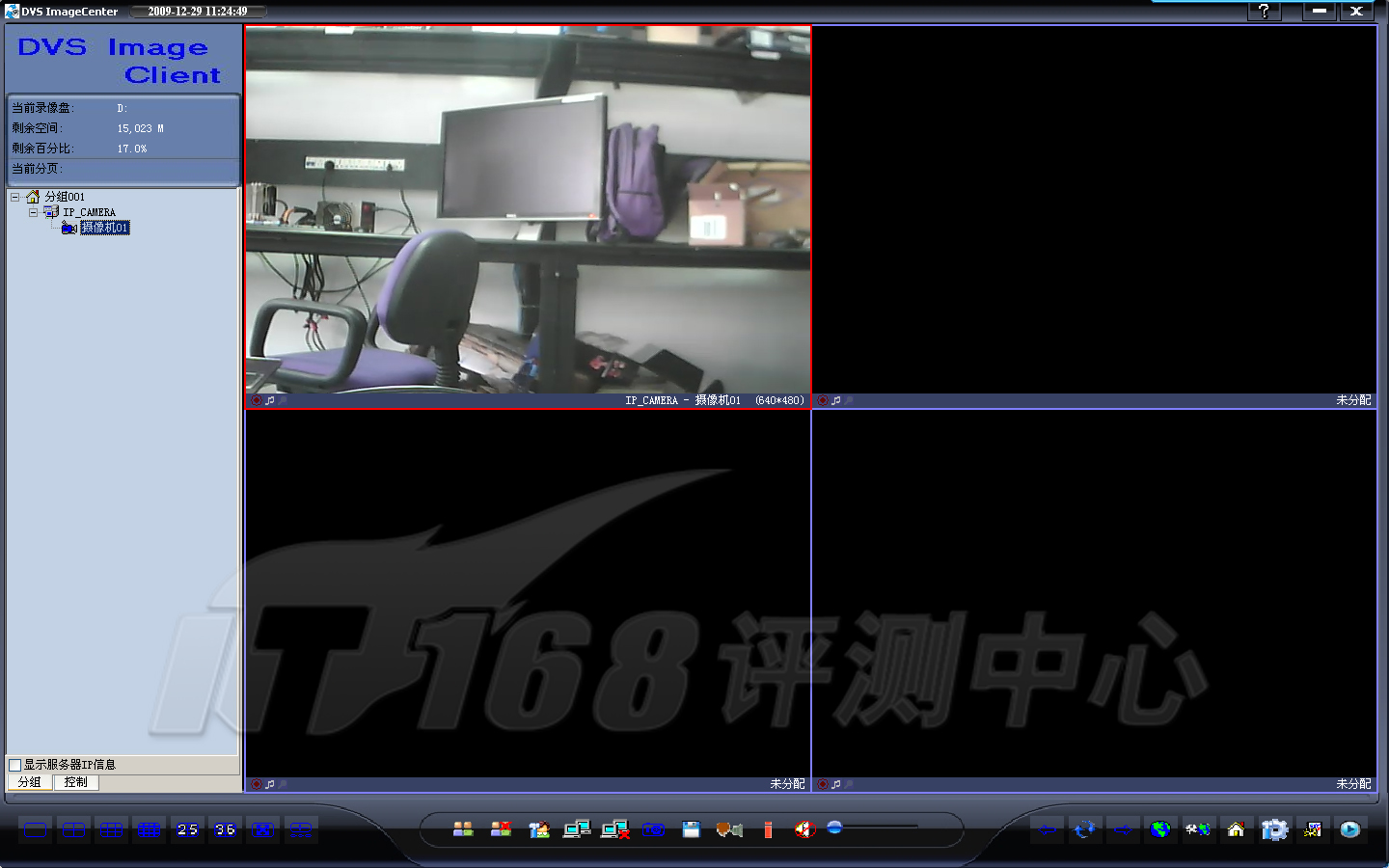Click the house home icon in toolbar
Screen dimensions: 1389x868
tap(1236, 829)
